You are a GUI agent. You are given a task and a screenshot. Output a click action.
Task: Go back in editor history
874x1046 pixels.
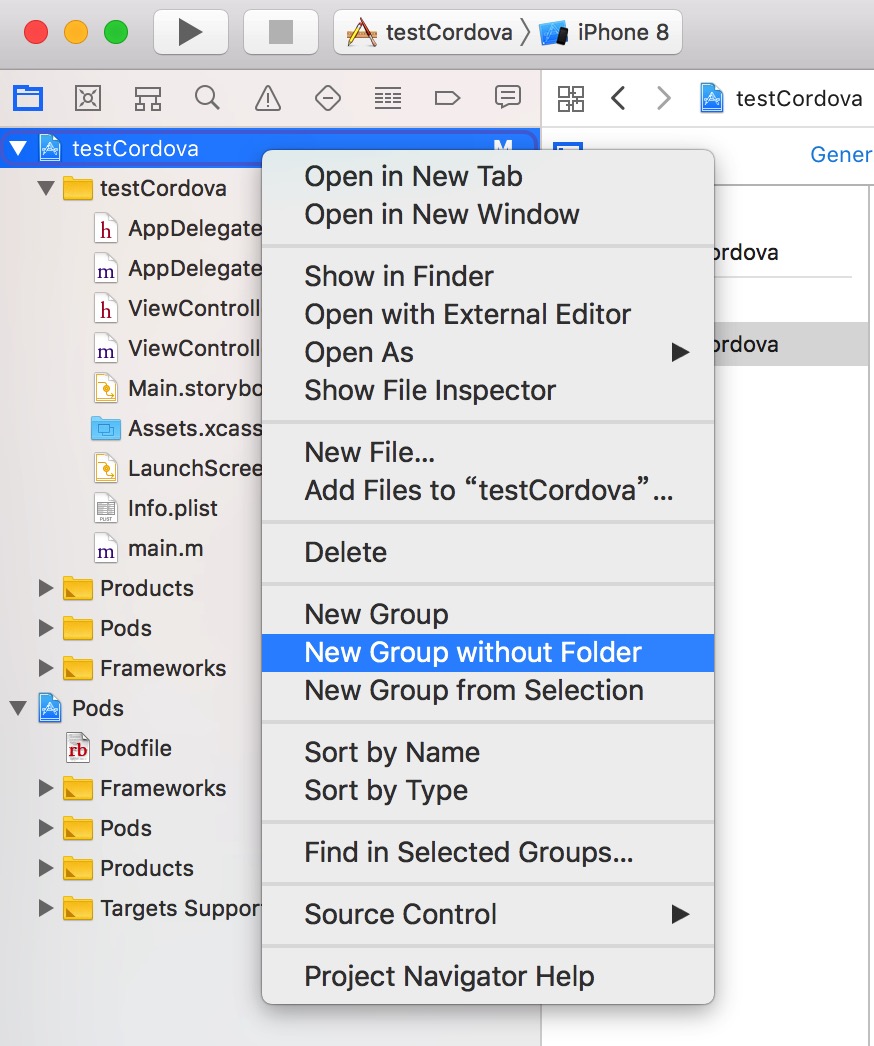618,99
